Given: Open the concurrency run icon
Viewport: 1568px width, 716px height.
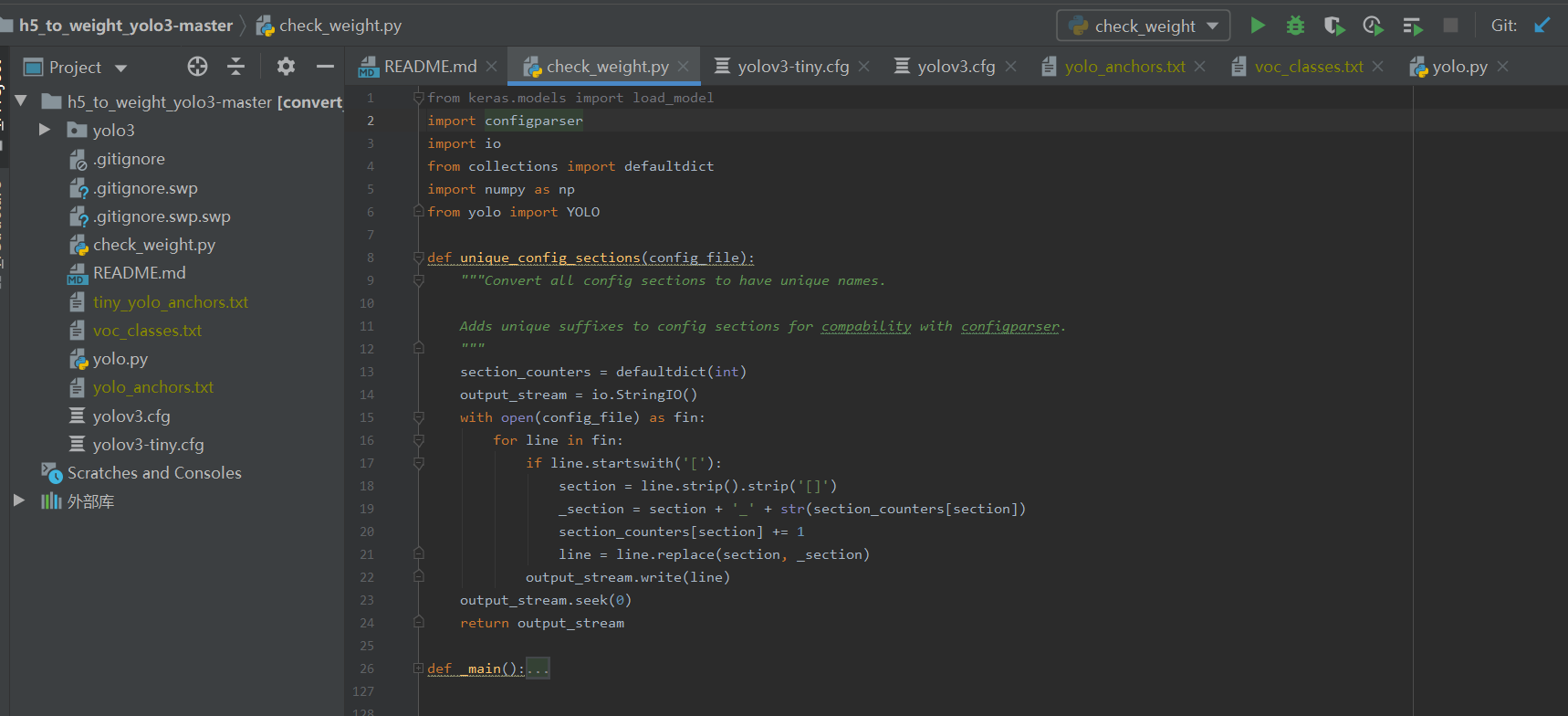Looking at the screenshot, I should point(1412,26).
